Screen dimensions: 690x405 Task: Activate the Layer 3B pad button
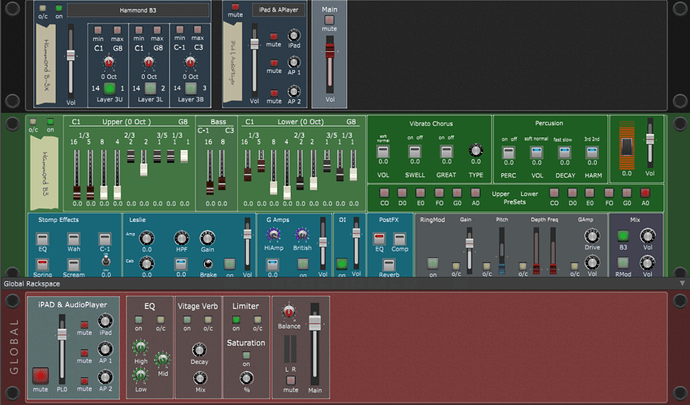click(191, 88)
